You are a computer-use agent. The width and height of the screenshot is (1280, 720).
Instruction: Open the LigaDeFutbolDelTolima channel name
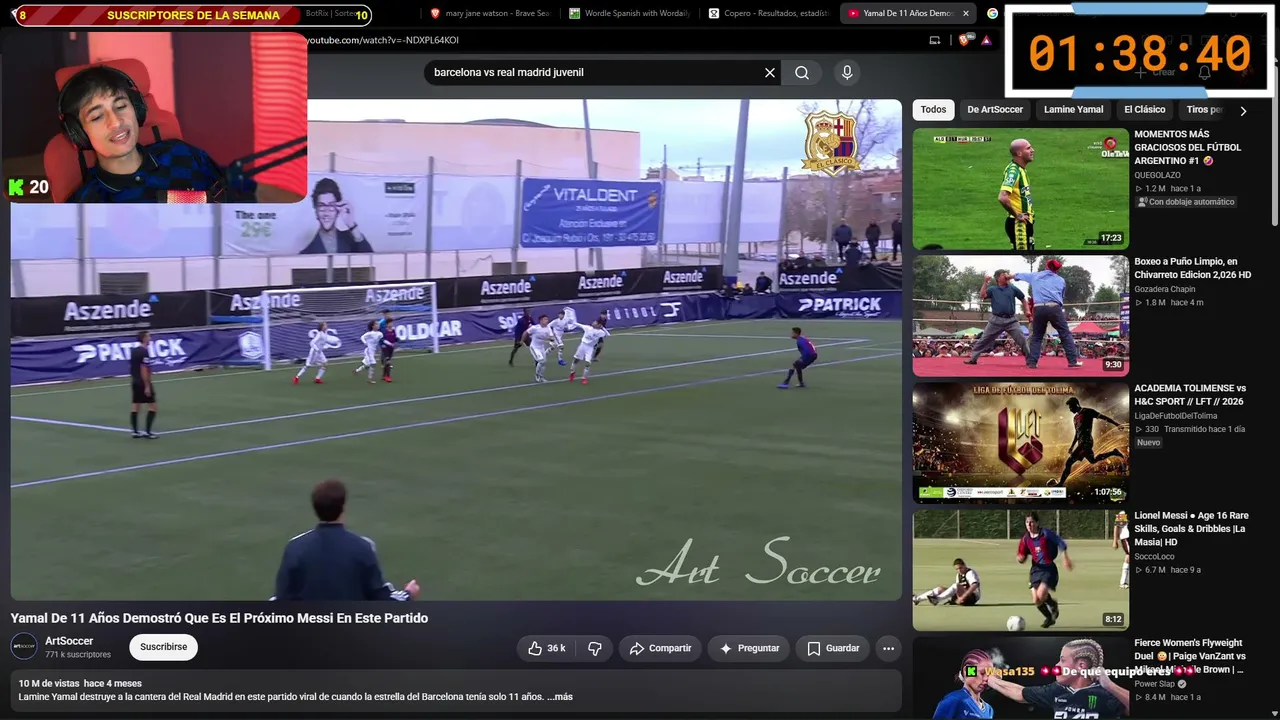(1176, 416)
